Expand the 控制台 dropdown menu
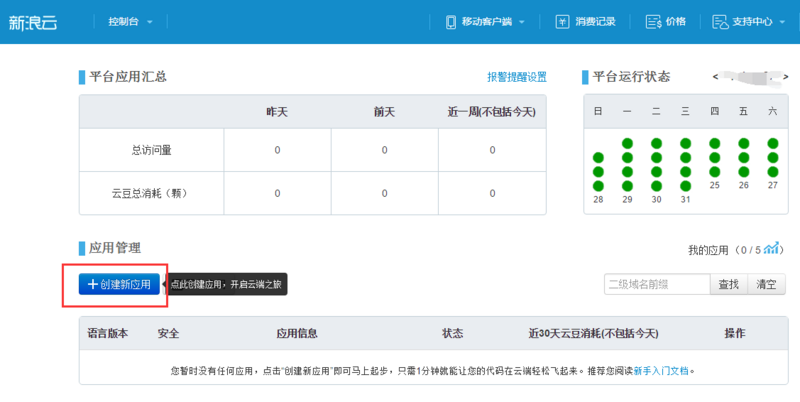 pyautogui.click(x=150, y=21)
